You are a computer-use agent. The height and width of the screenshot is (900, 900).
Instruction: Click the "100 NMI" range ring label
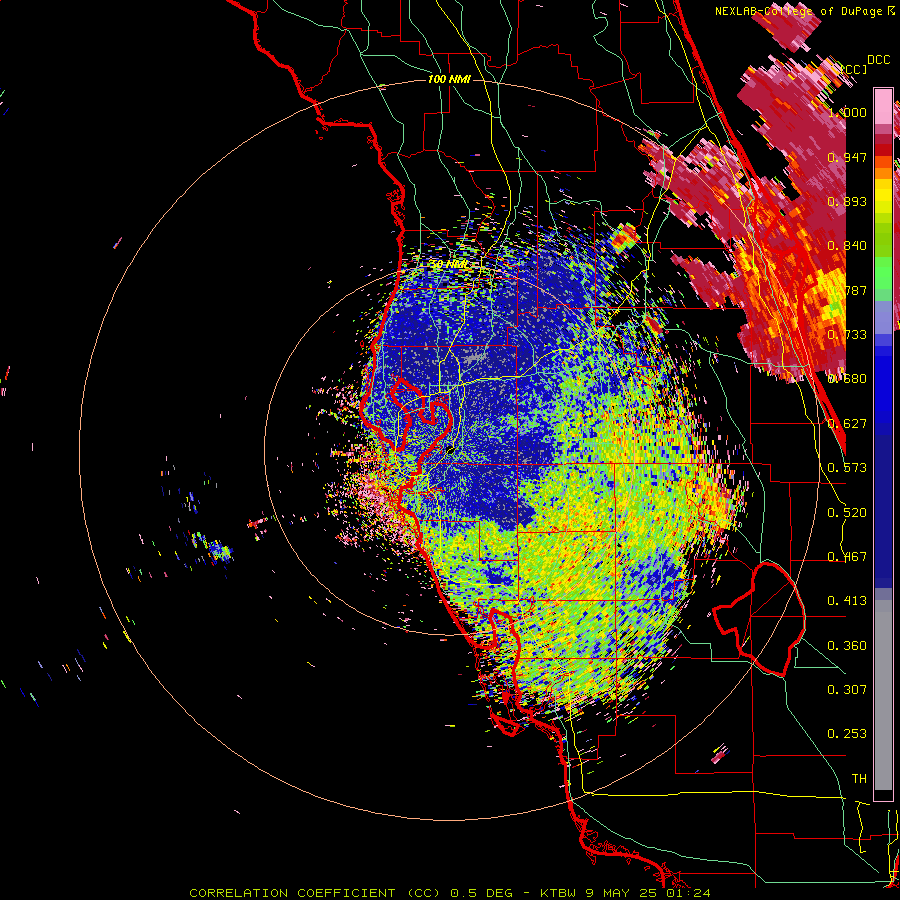[449, 79]
